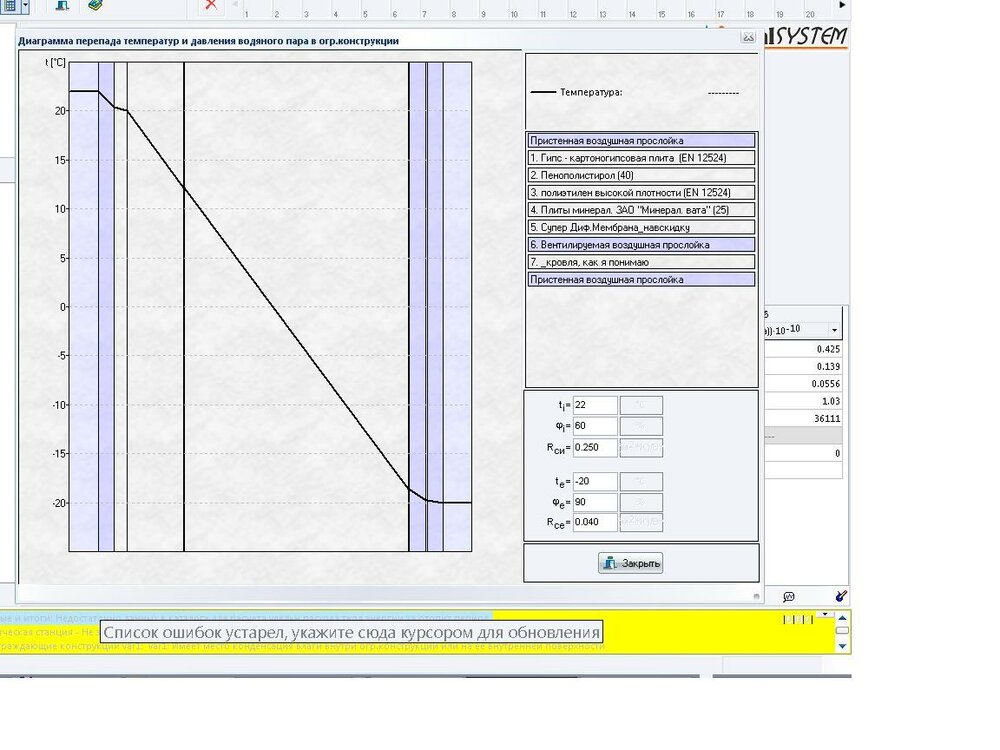Select Супер Диф.Мембрана_навскидку layer entry
1000x750 pixels.
tap(641, 227)
